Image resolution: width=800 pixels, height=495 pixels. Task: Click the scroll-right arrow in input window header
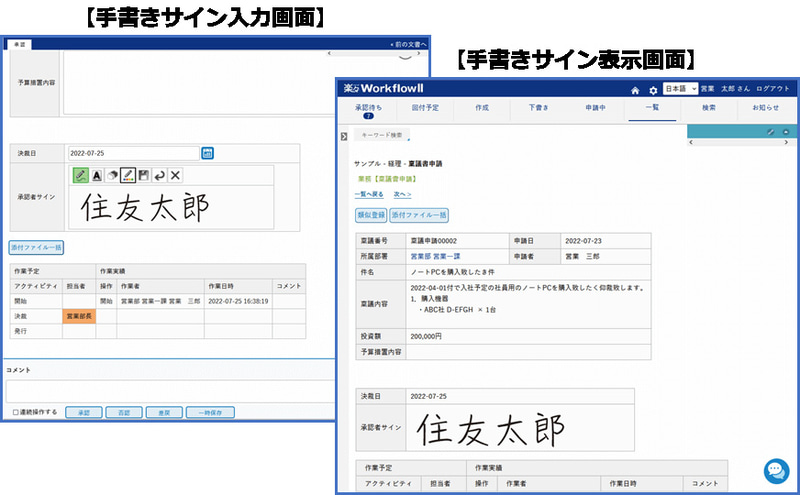(419, 53)
